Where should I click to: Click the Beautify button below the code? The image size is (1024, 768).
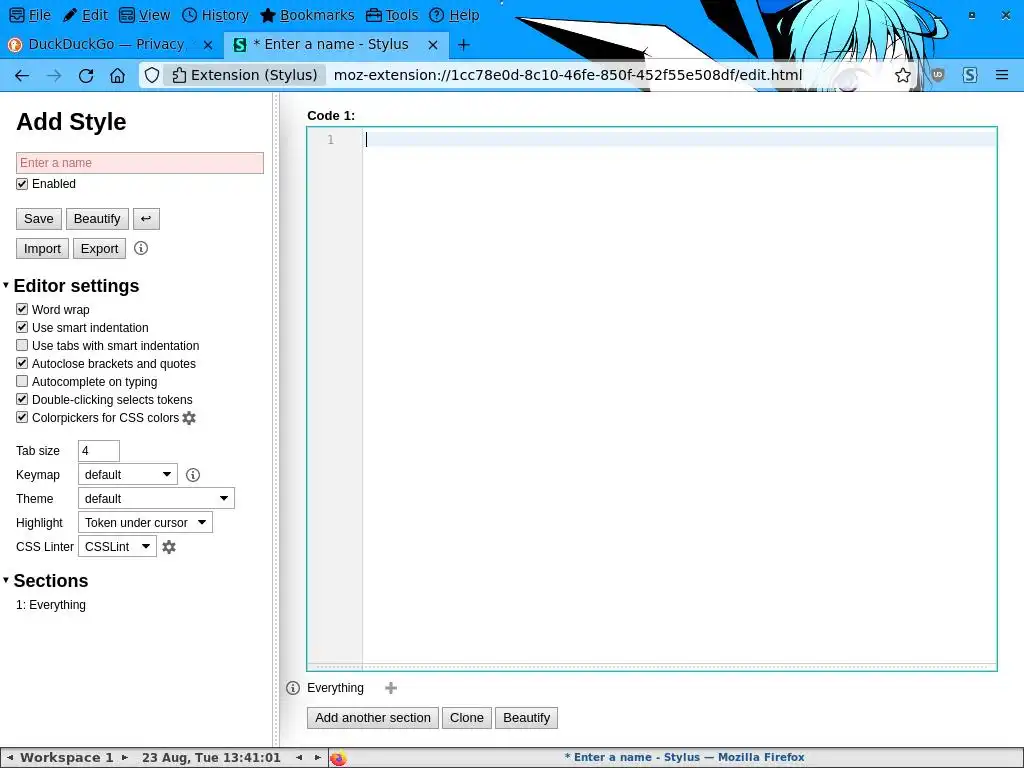tap(526, 718)
